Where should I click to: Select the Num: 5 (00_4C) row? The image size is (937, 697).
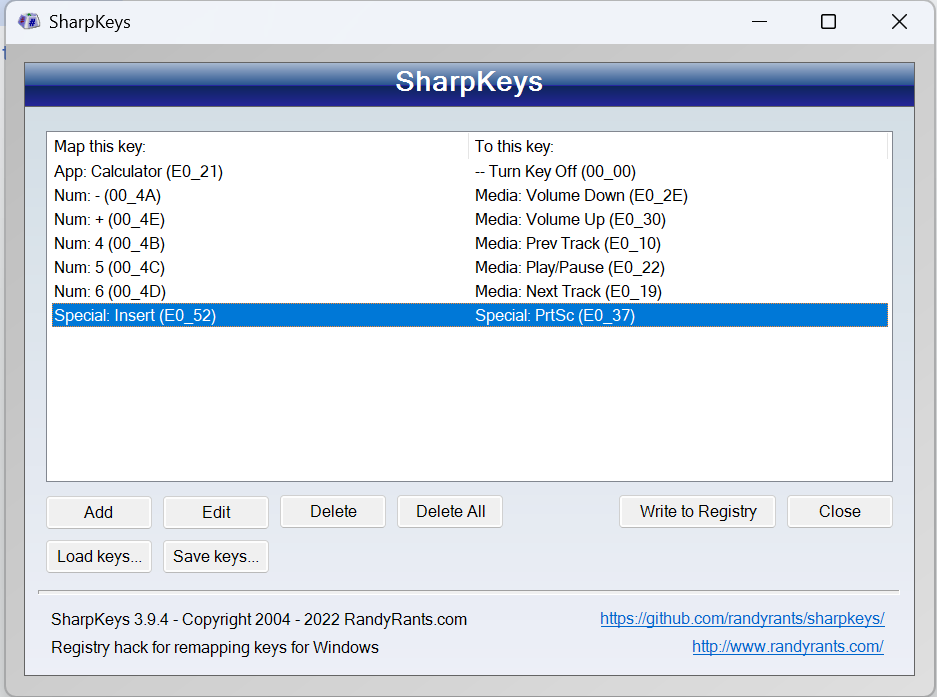click(470, 267)
